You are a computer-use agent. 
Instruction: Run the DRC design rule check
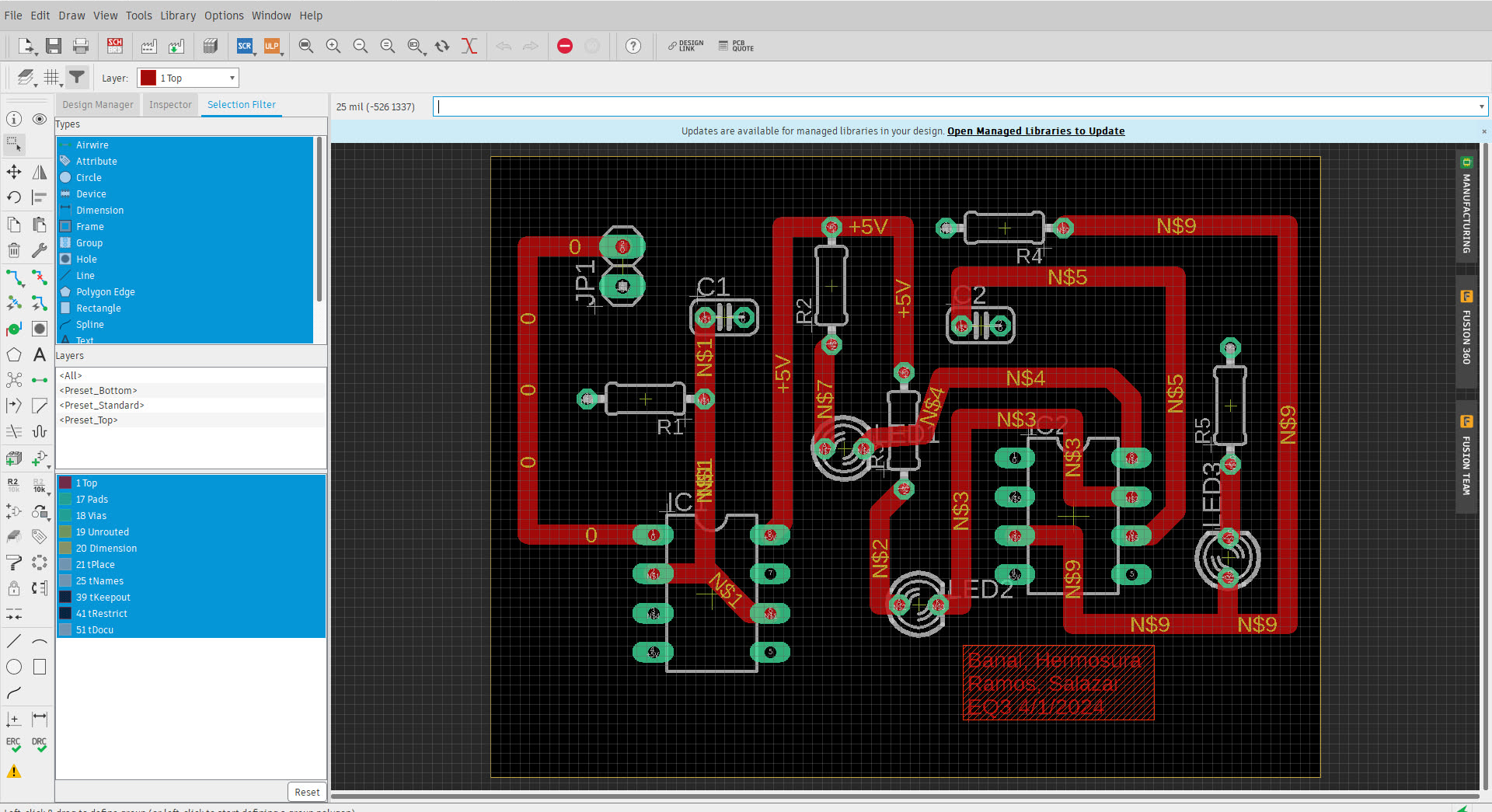pos(40,744)
